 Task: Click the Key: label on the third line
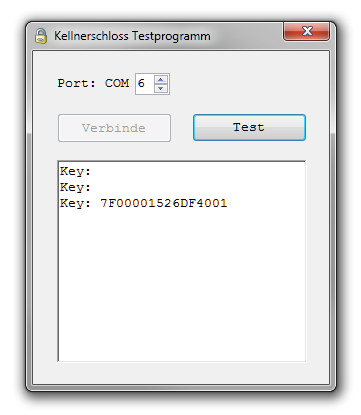pos(75,203)
